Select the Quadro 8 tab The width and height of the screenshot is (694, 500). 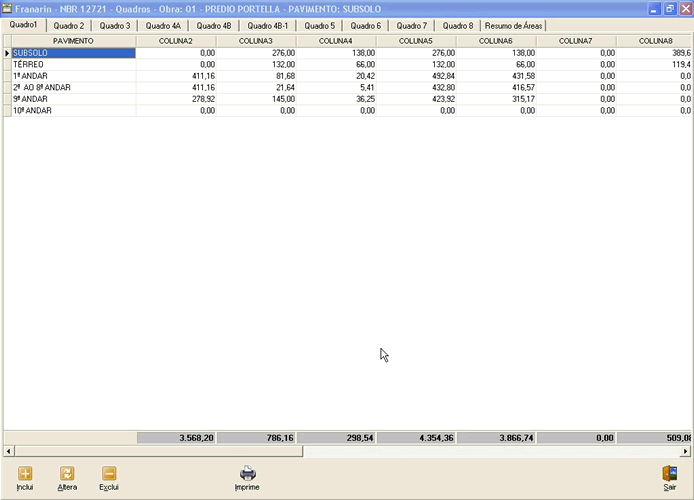pos(458,26)
